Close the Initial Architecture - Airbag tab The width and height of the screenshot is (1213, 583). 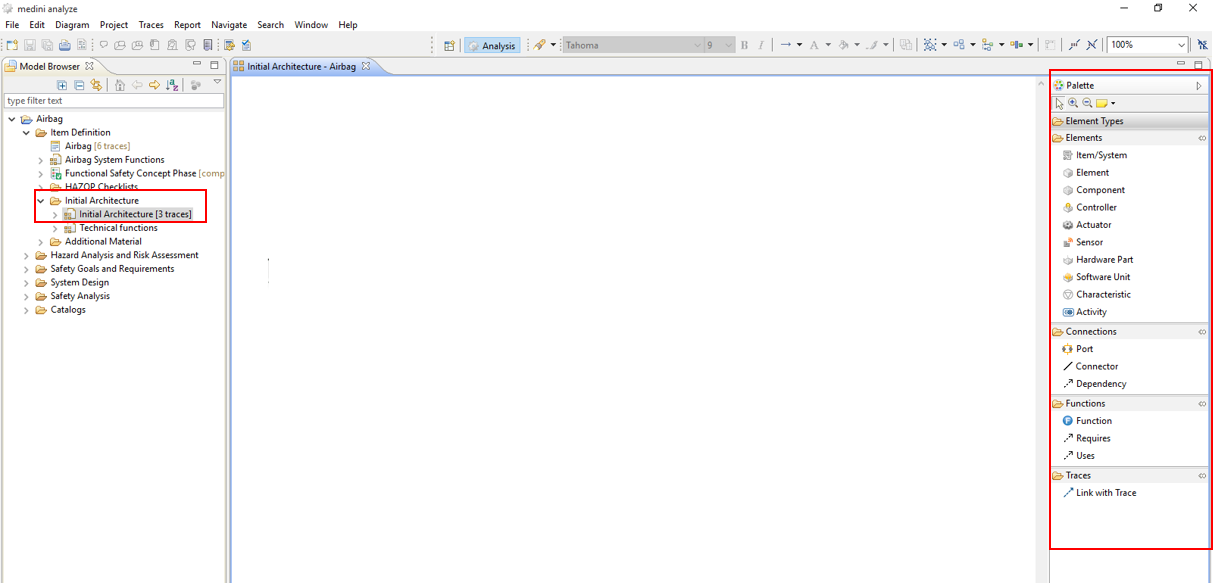click(x=366, y=66)
